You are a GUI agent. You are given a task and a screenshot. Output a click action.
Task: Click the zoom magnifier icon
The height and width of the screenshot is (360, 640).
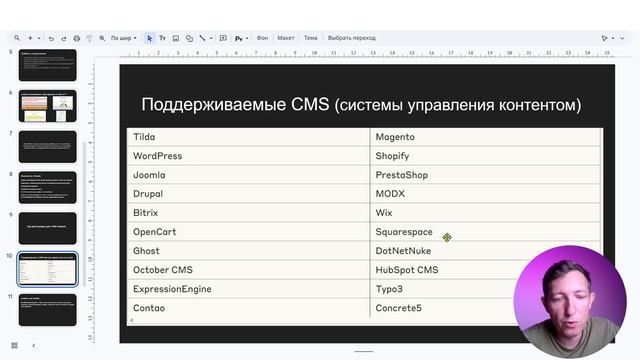(x=102, y=38)
